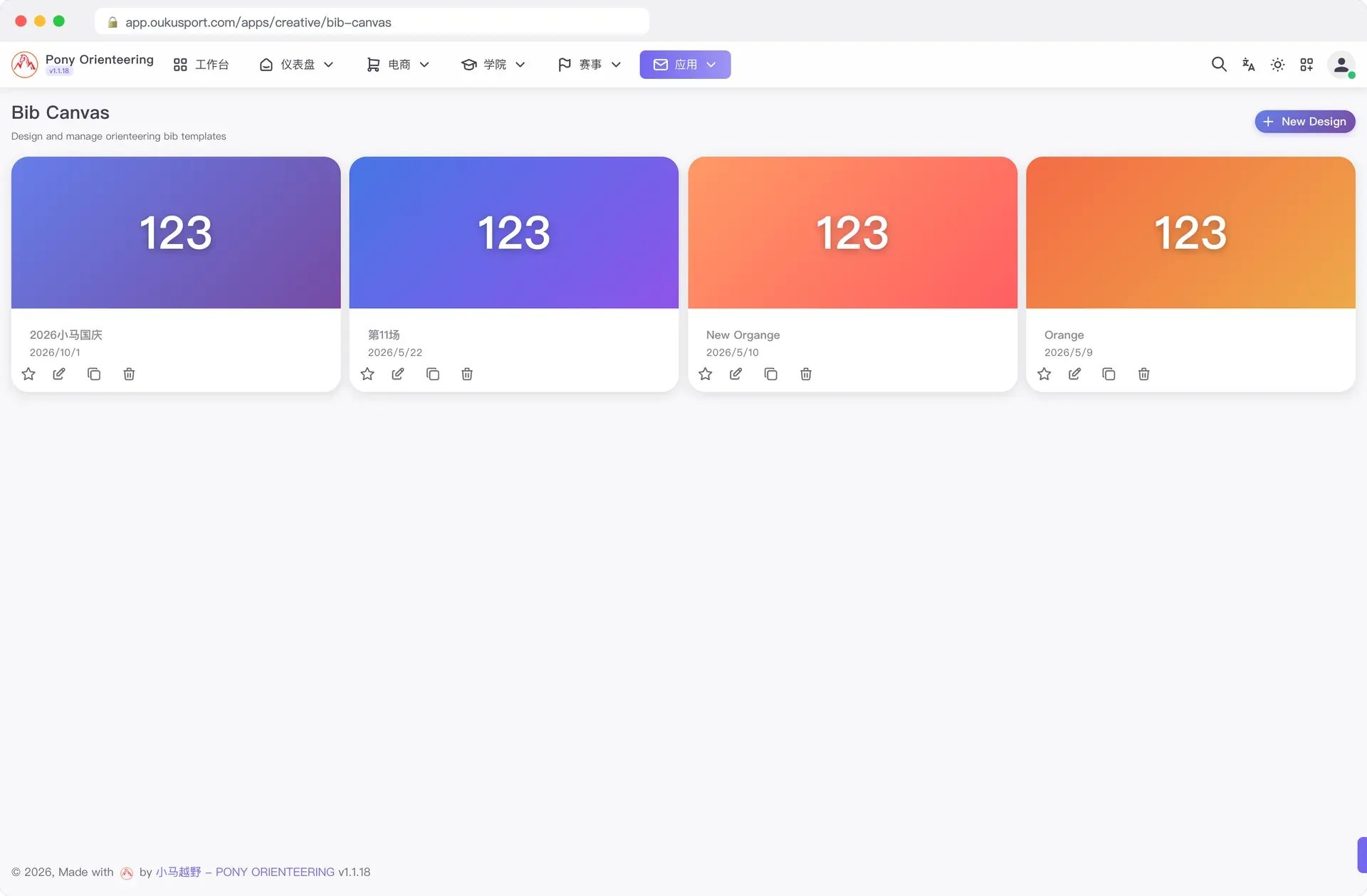Duplicate the 2026小马国庆 design

[94, 374]
